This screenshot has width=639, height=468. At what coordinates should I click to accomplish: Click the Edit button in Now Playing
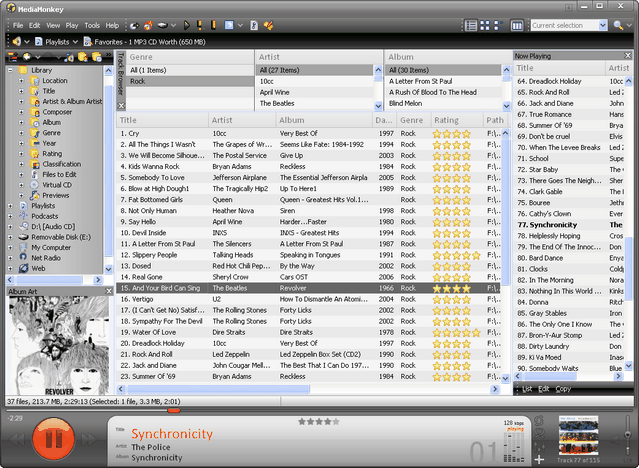click(x=544, y=389)
